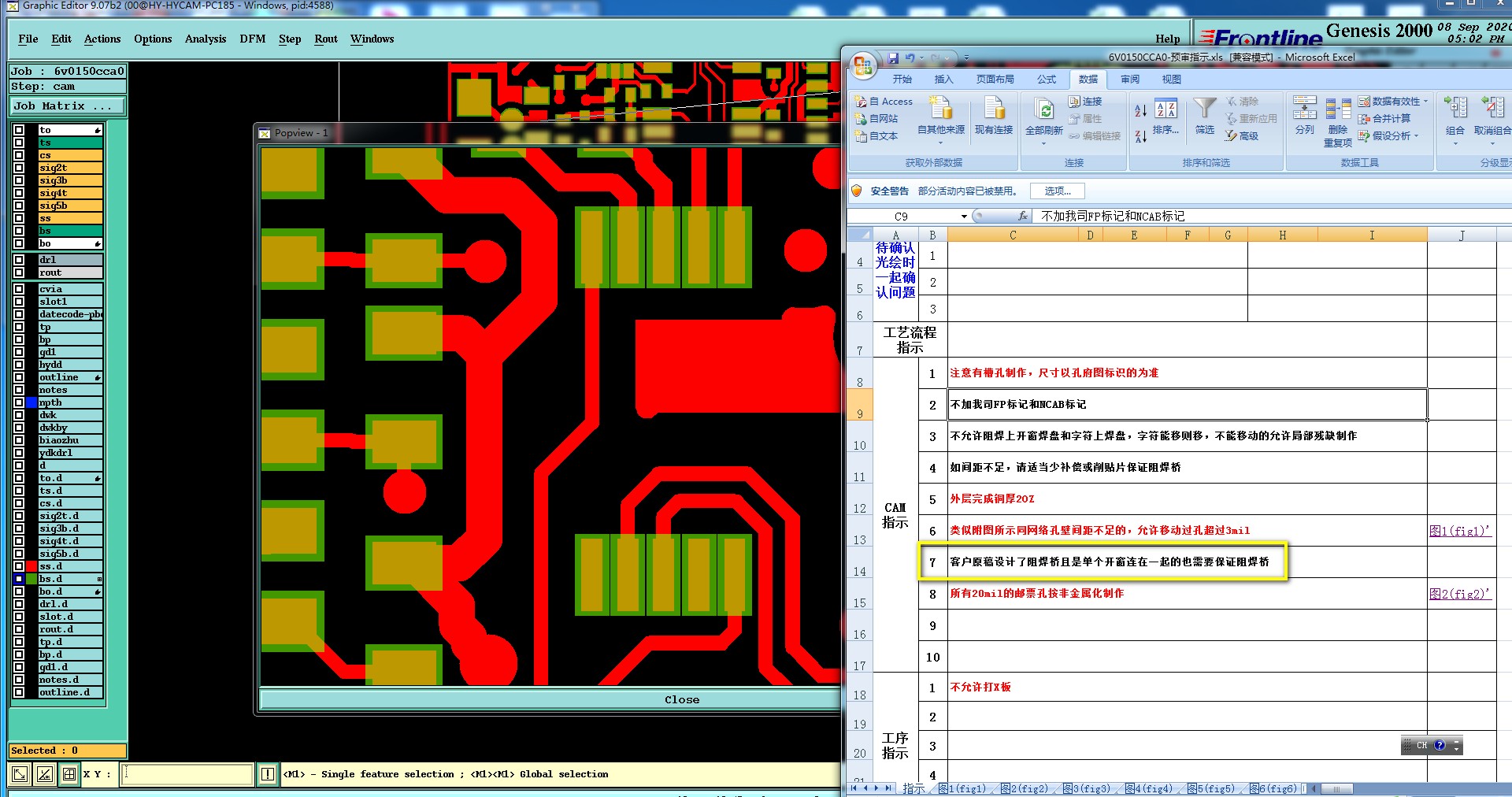Save the Excel workbook via quick access icon
Viewport: 1512px width, 797px height.
point(893,58)
